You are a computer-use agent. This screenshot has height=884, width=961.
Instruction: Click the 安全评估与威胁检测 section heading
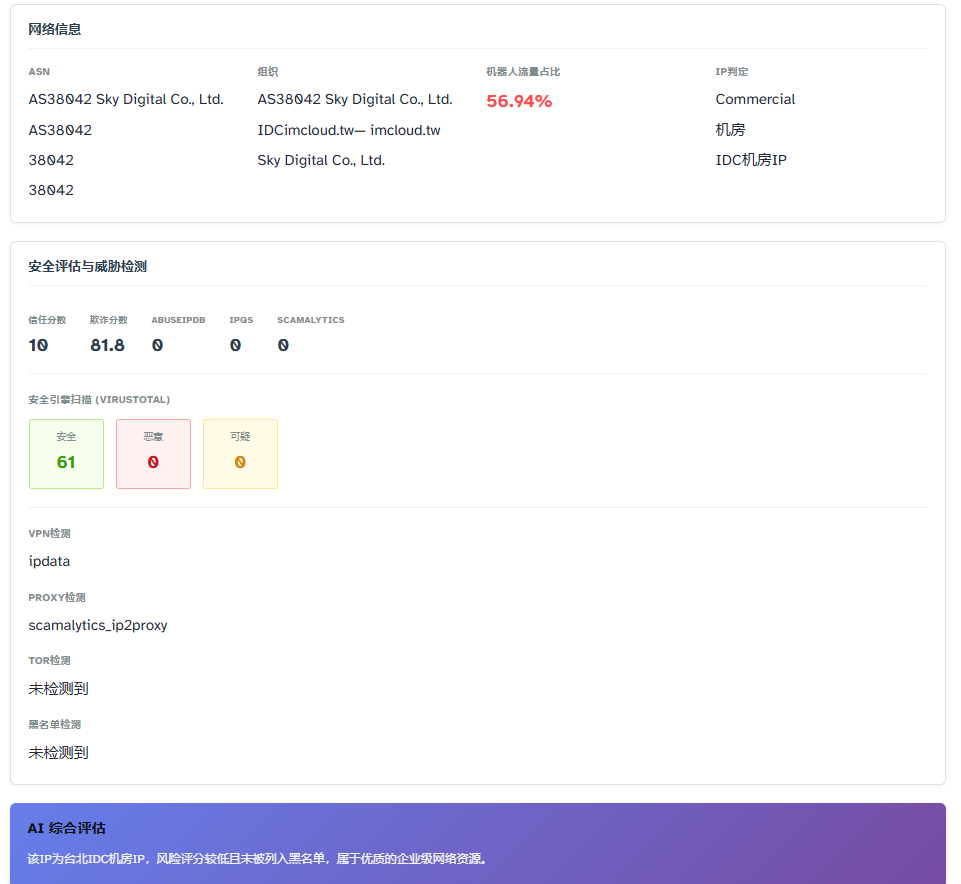pyautogui.click(x=88, y=266)
